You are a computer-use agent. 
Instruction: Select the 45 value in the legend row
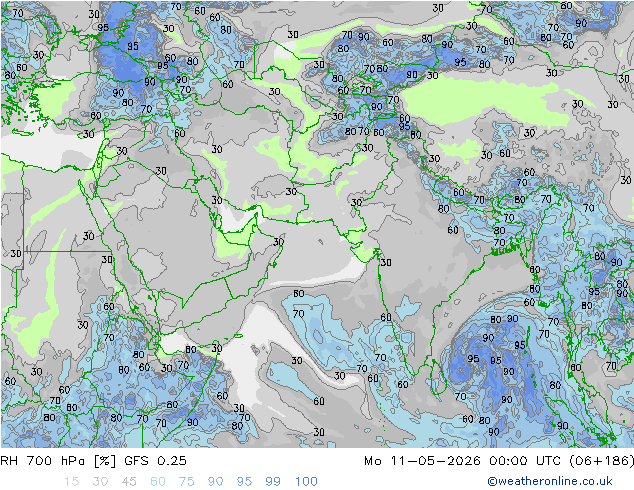[129, 482]
